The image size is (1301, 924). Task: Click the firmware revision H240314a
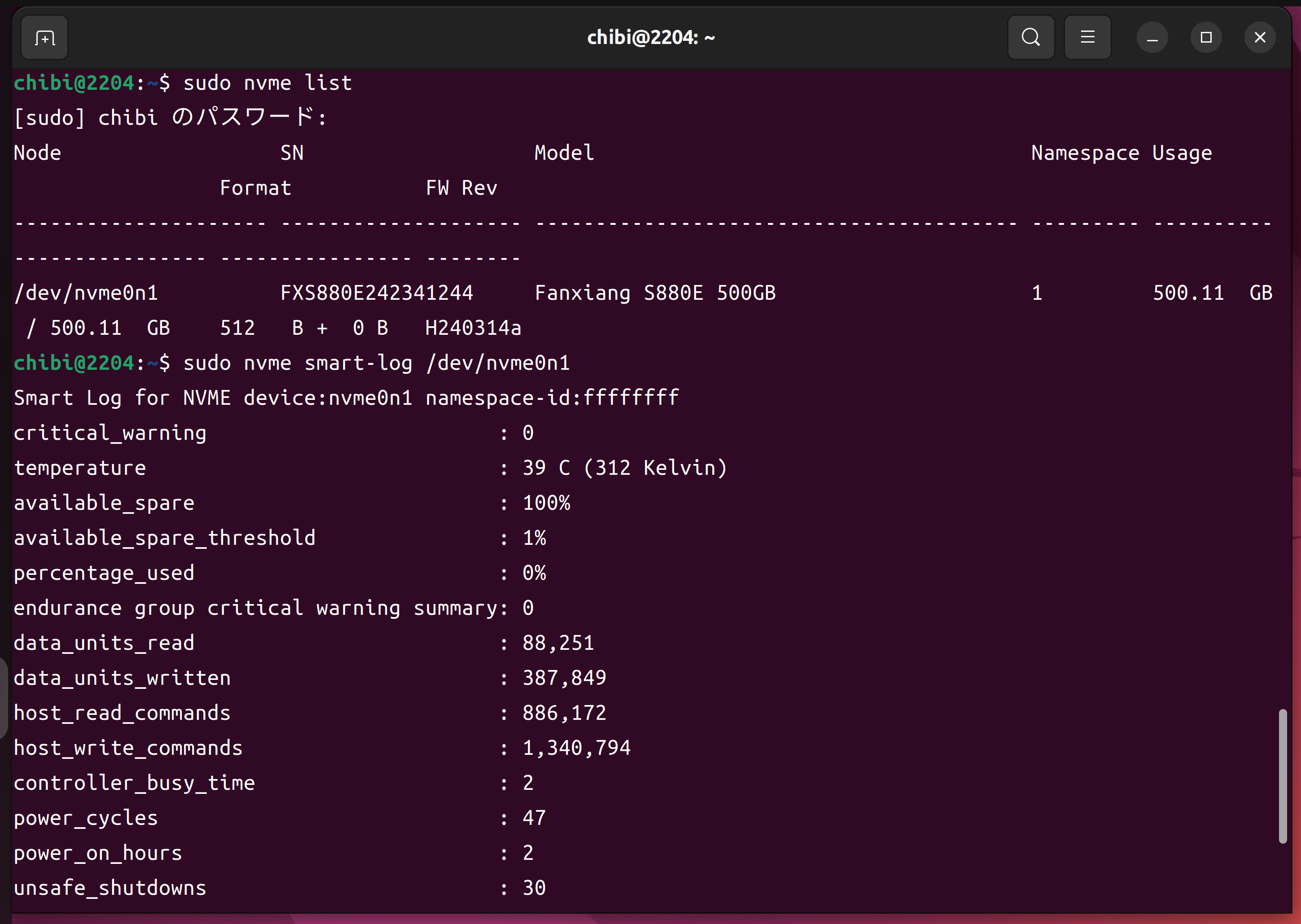point(473,328)
